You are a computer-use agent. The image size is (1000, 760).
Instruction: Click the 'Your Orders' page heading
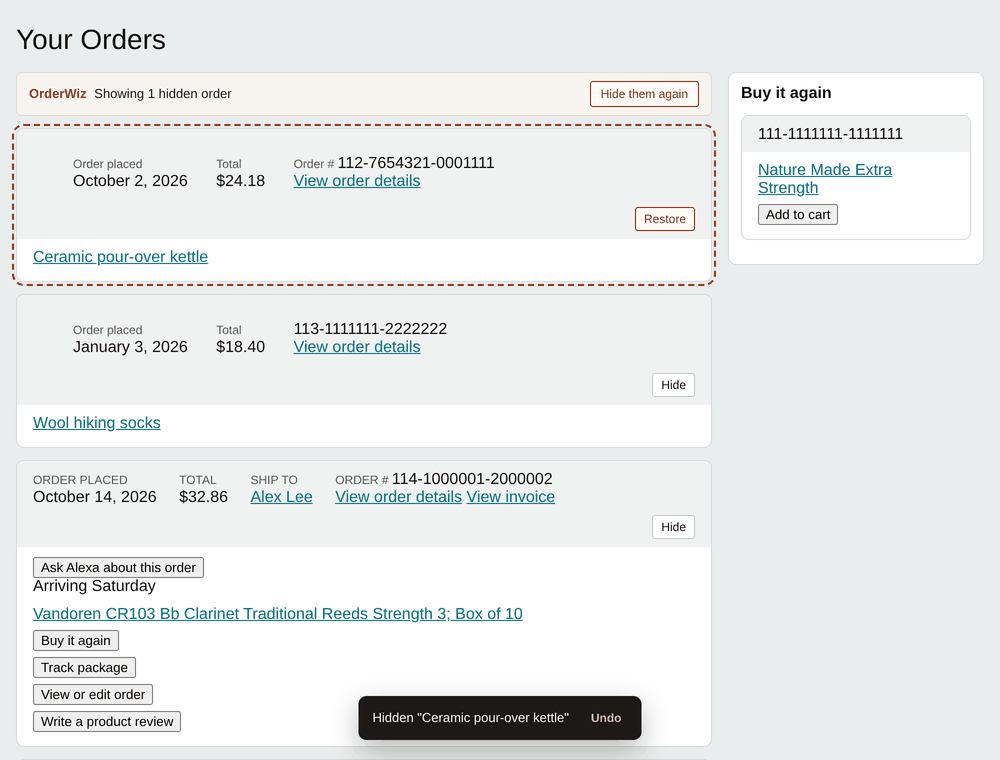(x=91, y=40)
